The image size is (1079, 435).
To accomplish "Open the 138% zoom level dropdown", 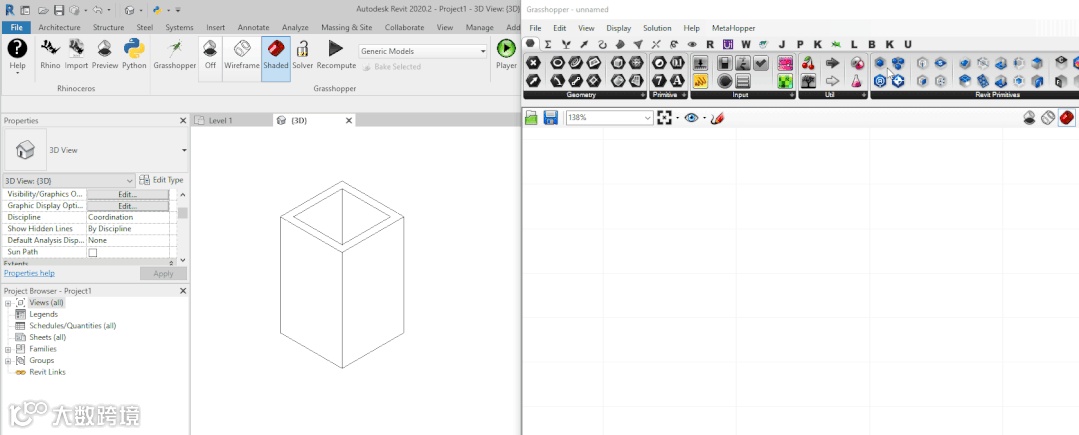I will pyautogui.click(x=609, y=118).
